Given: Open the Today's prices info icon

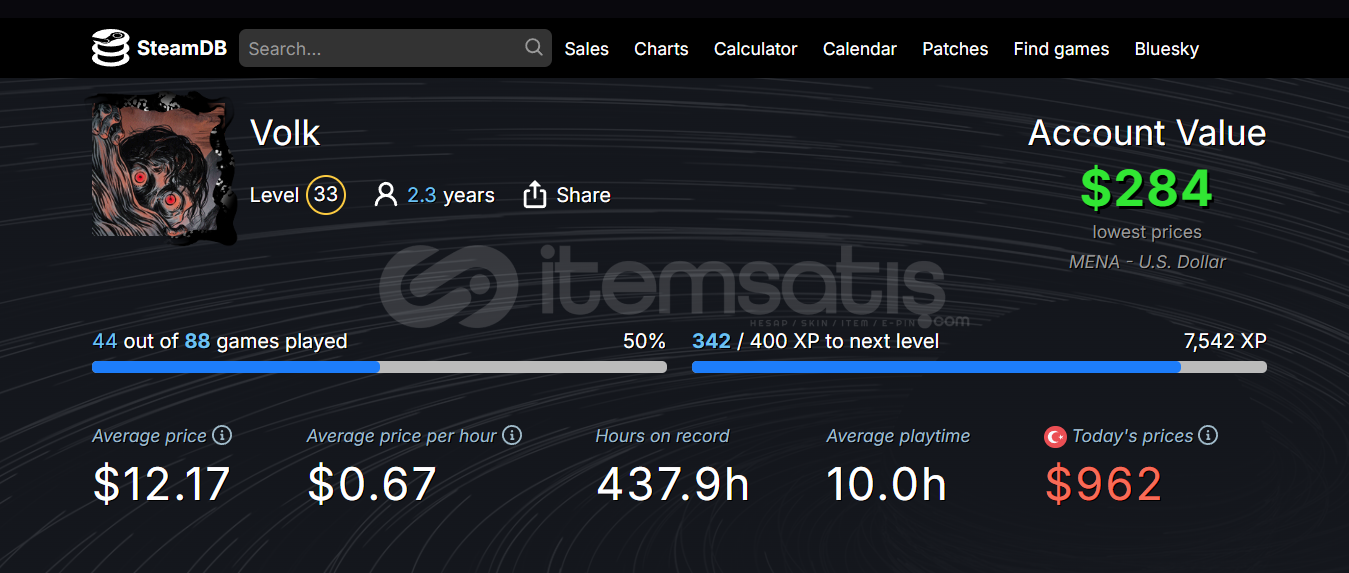Looking at the screenshot, I should (x=1208, y=435).
